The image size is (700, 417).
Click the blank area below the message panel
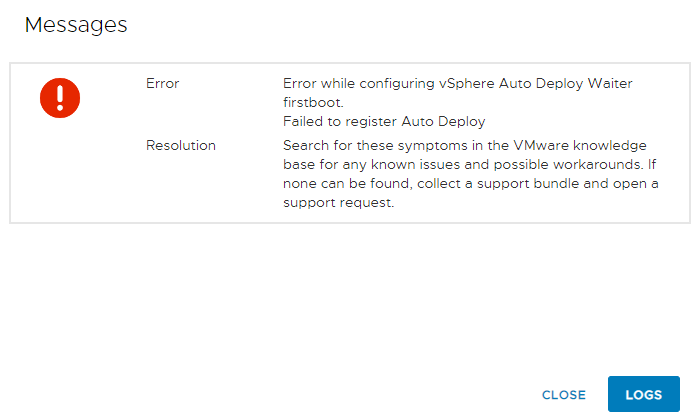tap(350, 300)
